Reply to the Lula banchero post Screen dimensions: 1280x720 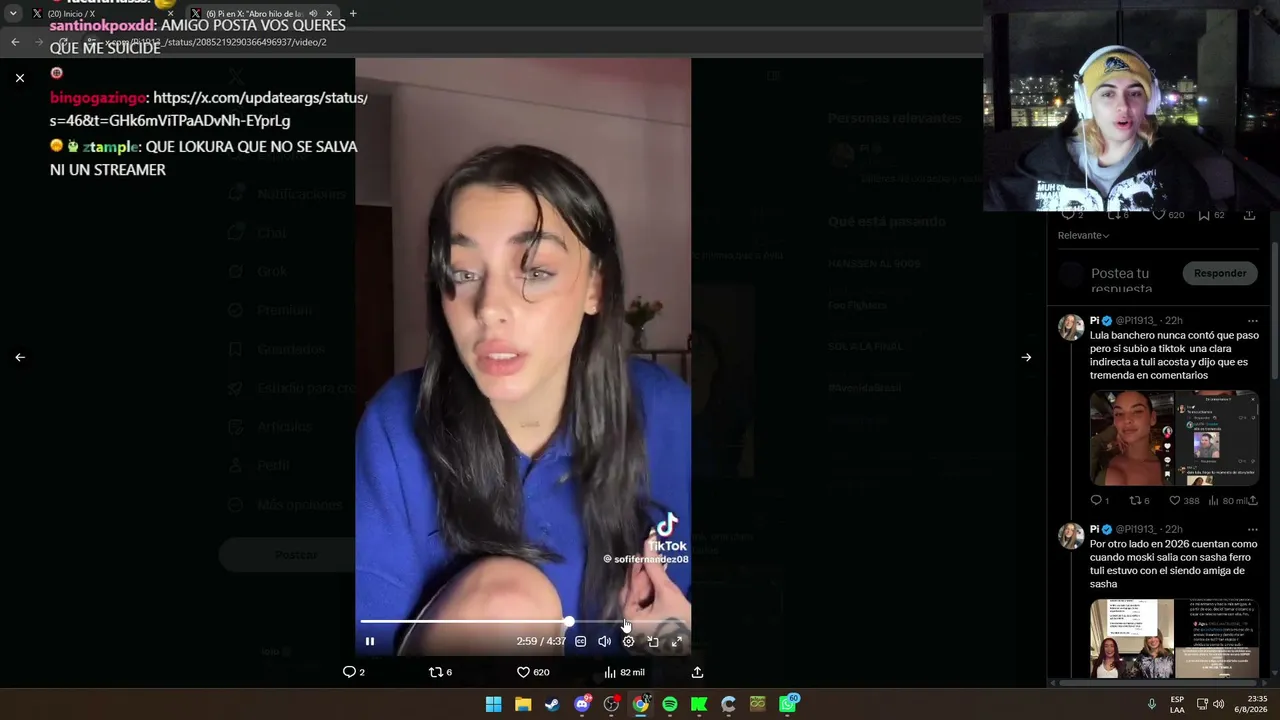pos(1099,500)
